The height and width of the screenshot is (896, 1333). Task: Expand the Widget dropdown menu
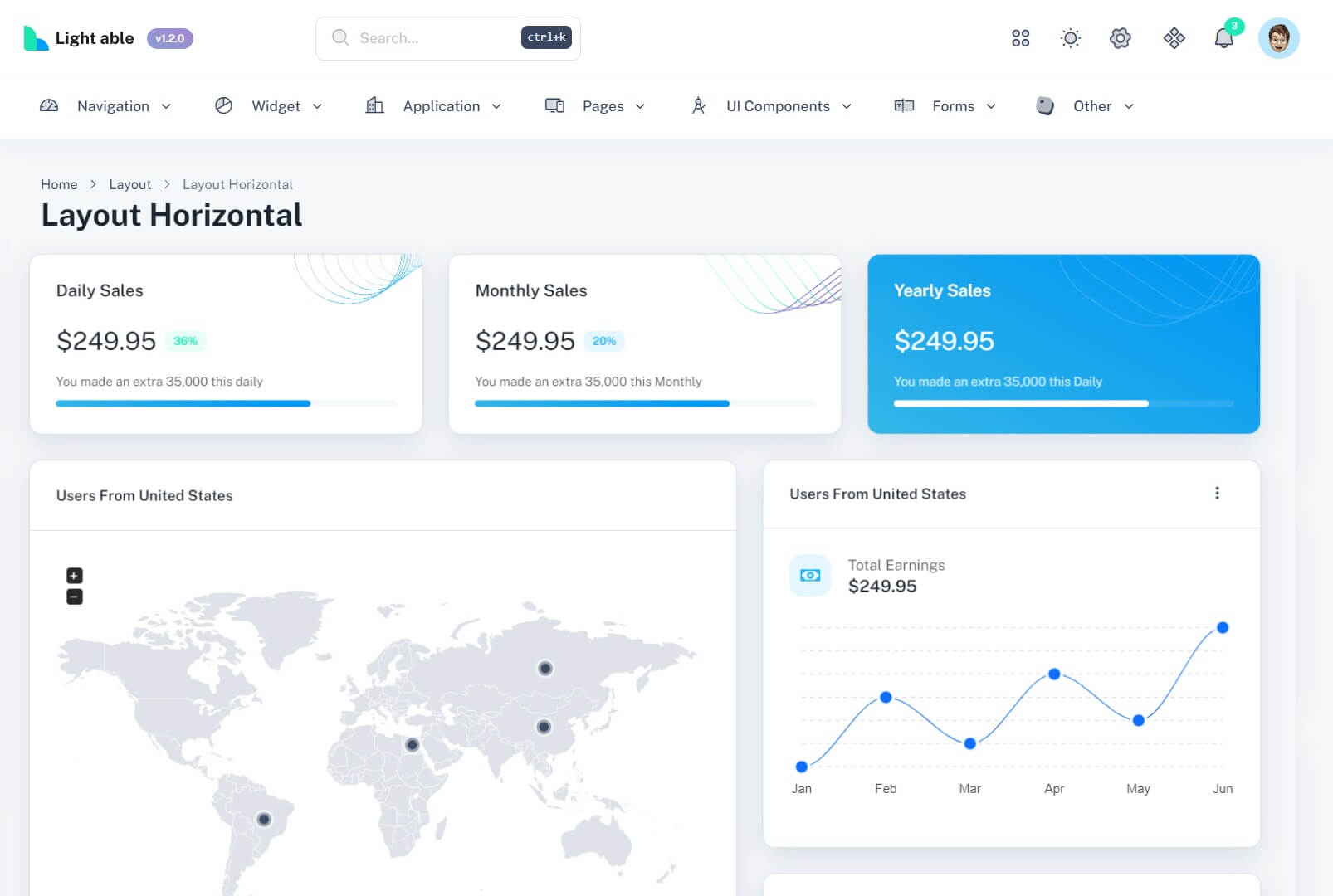[269, 106]
